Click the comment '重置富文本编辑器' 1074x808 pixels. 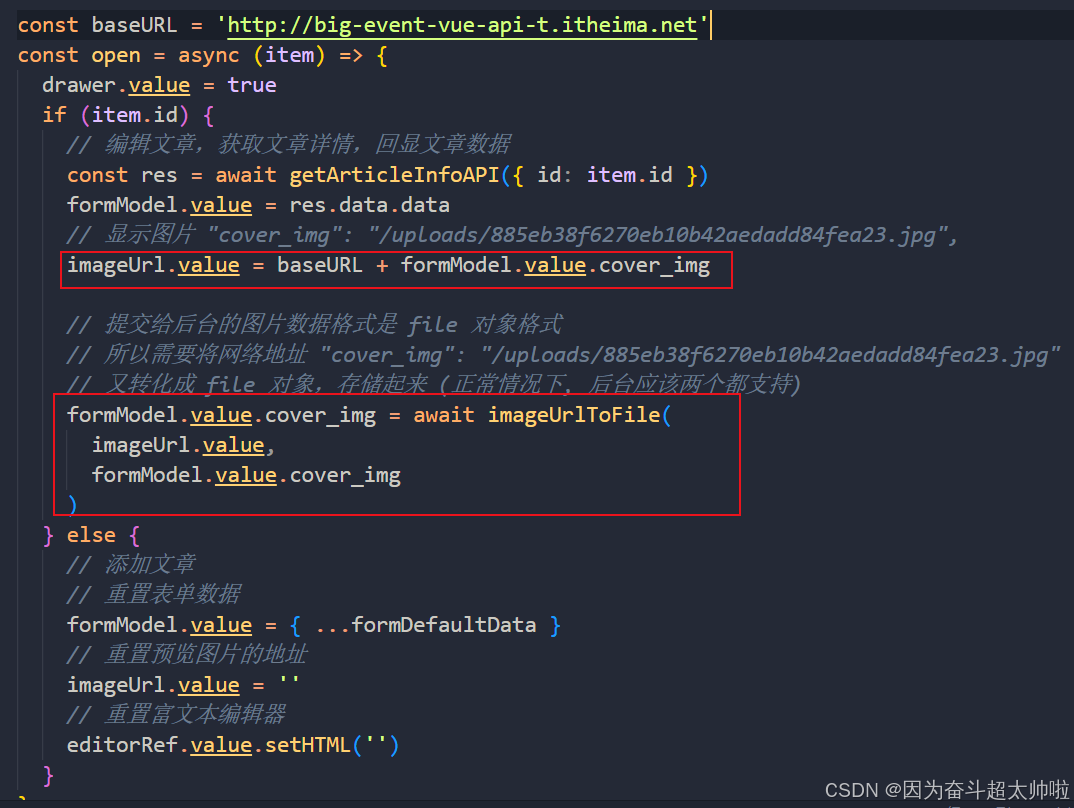pos(176,714)
